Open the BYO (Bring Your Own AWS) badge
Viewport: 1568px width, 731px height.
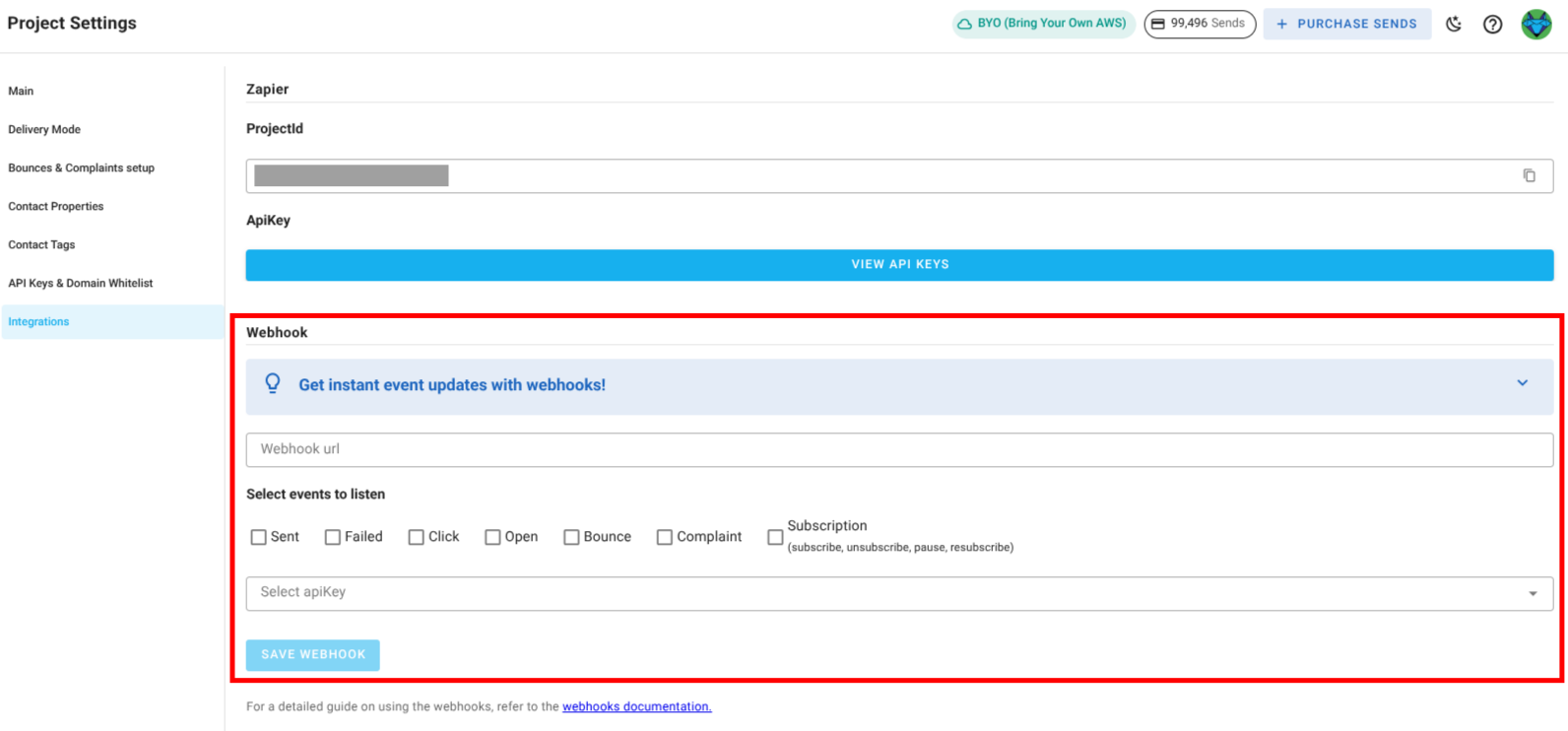click(x=1043, y=24)
